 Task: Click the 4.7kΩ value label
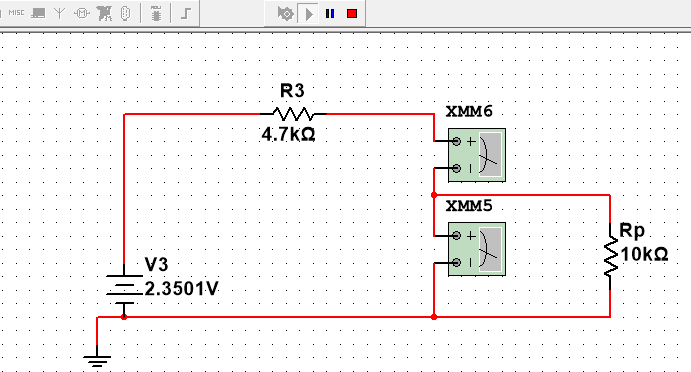tap(289, 134)
